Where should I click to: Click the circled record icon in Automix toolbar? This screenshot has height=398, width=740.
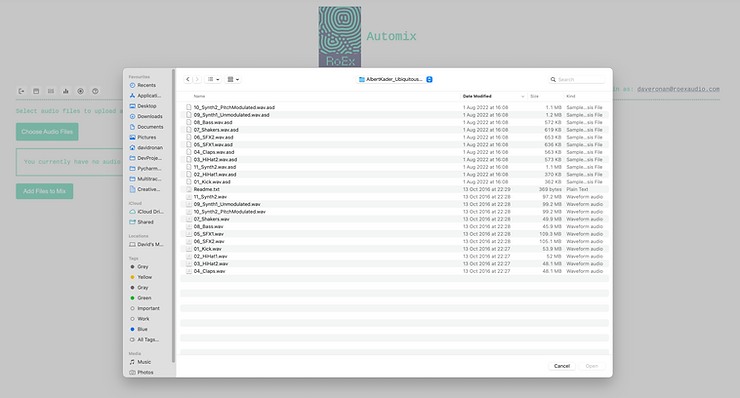[80, 91]
